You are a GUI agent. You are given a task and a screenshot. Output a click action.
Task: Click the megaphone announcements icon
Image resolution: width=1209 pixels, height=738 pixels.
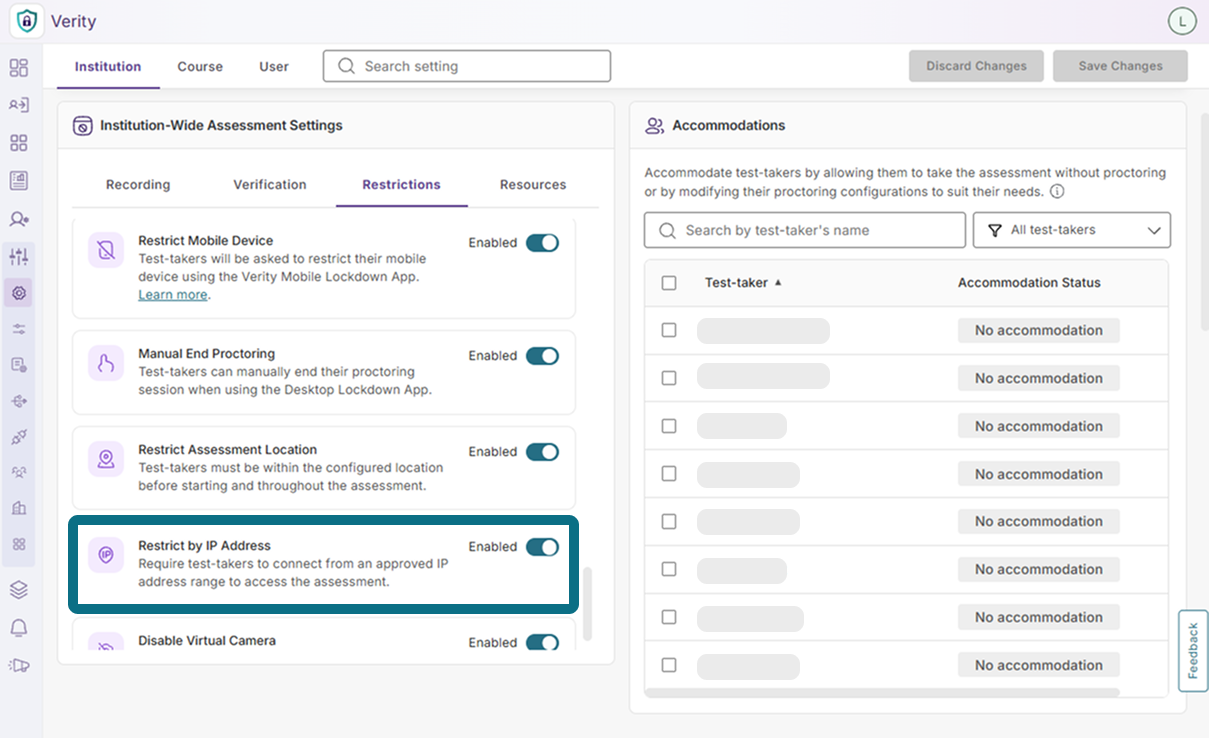[x=19, y=665]
